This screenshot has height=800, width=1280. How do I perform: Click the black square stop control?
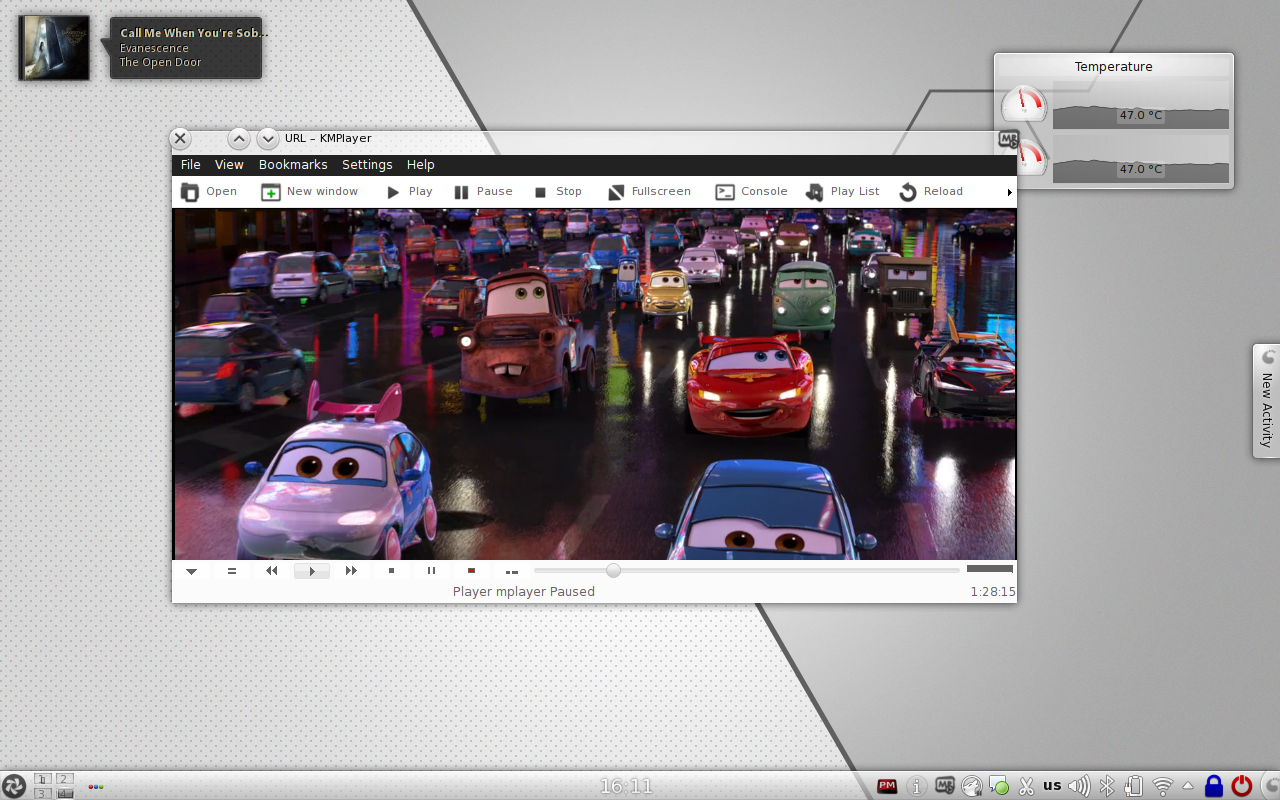(x=391, y=571)
